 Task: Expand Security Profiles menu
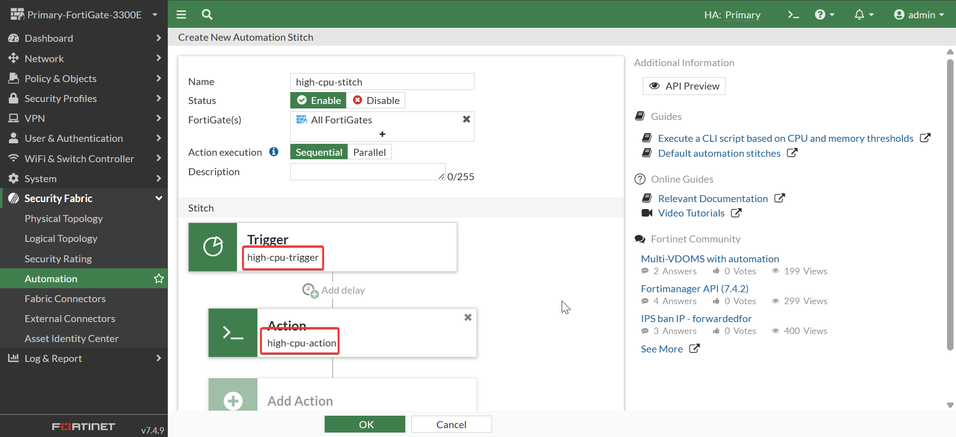point(84,98)
